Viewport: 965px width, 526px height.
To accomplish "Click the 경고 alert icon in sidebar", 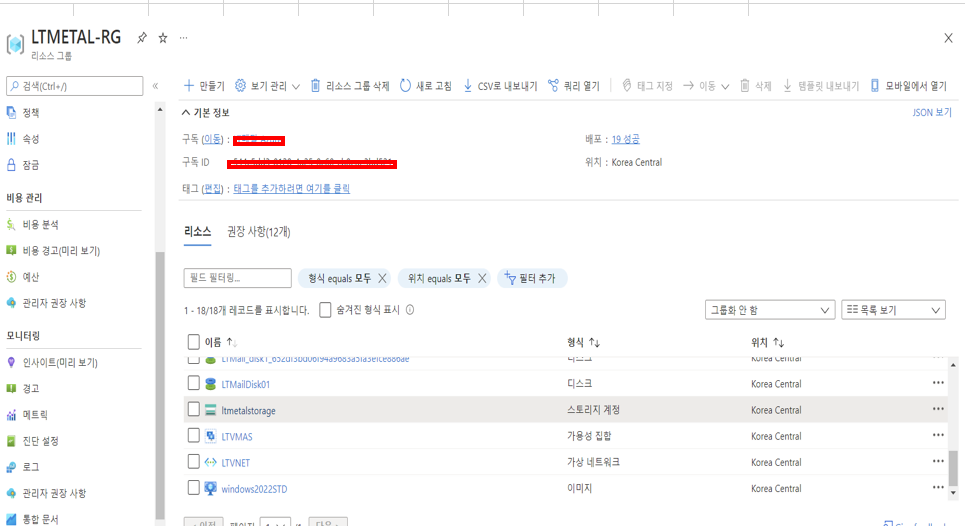I will click(11, 388).
